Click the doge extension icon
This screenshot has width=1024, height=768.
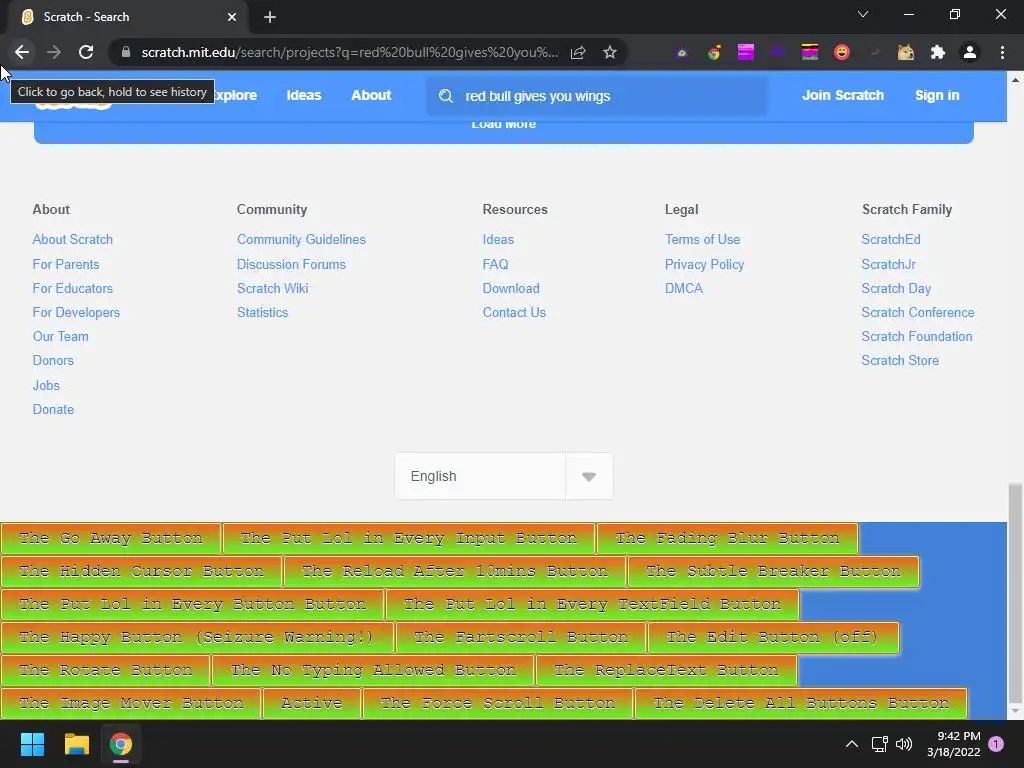point(906,52)
